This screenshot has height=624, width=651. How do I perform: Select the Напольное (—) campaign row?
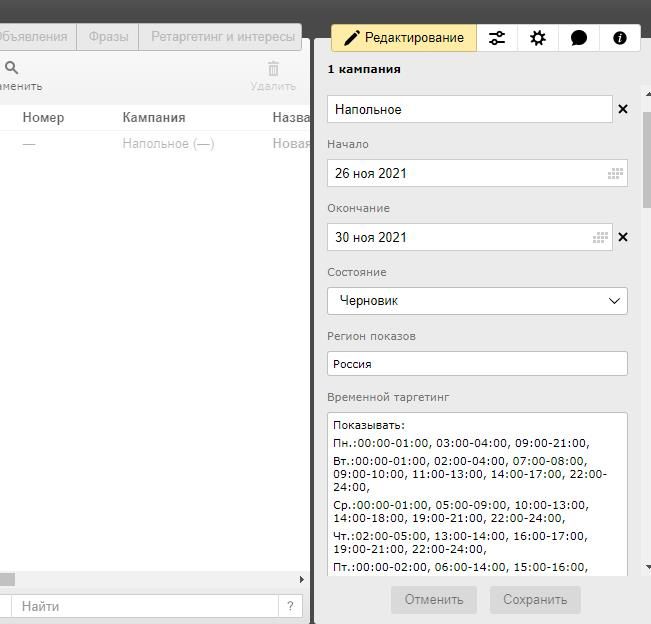[154, 144]
